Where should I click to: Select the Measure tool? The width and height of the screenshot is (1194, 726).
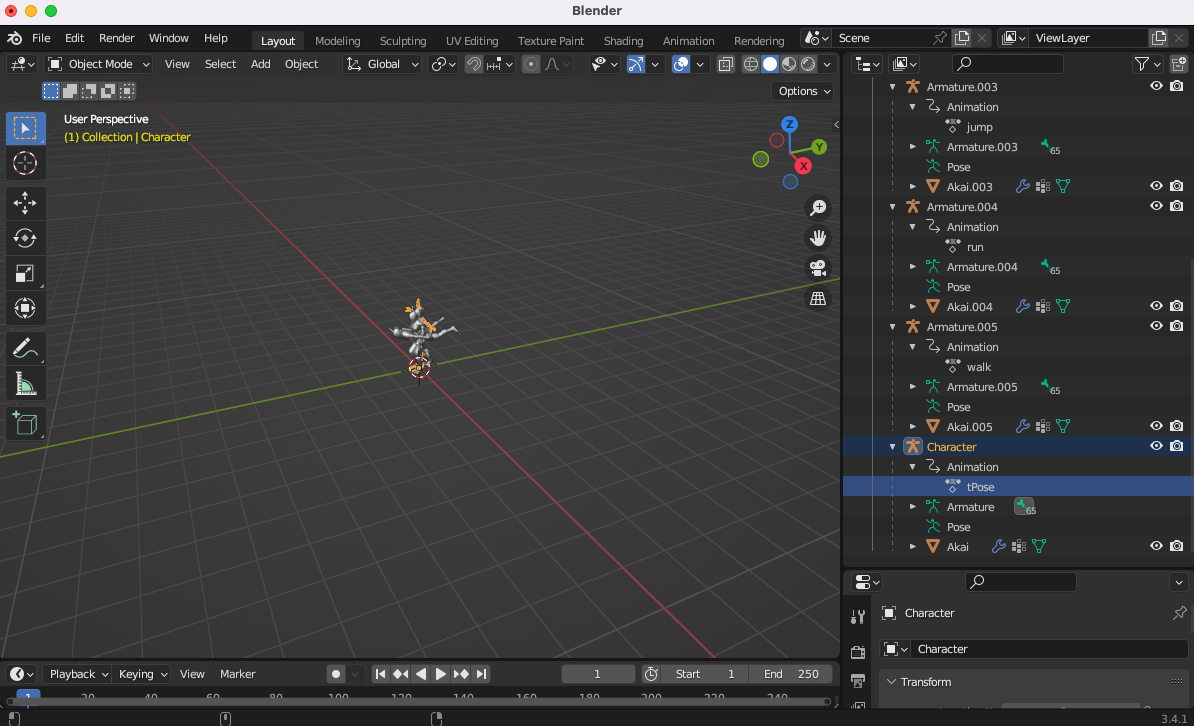24,384
